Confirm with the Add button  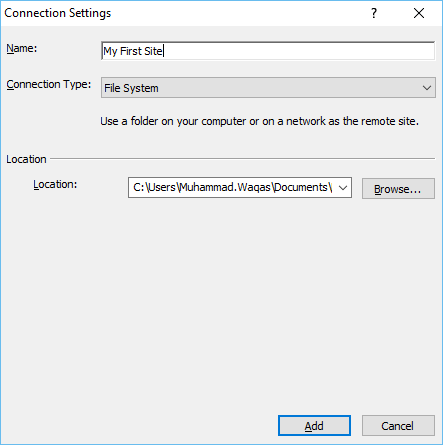point(314,426)
